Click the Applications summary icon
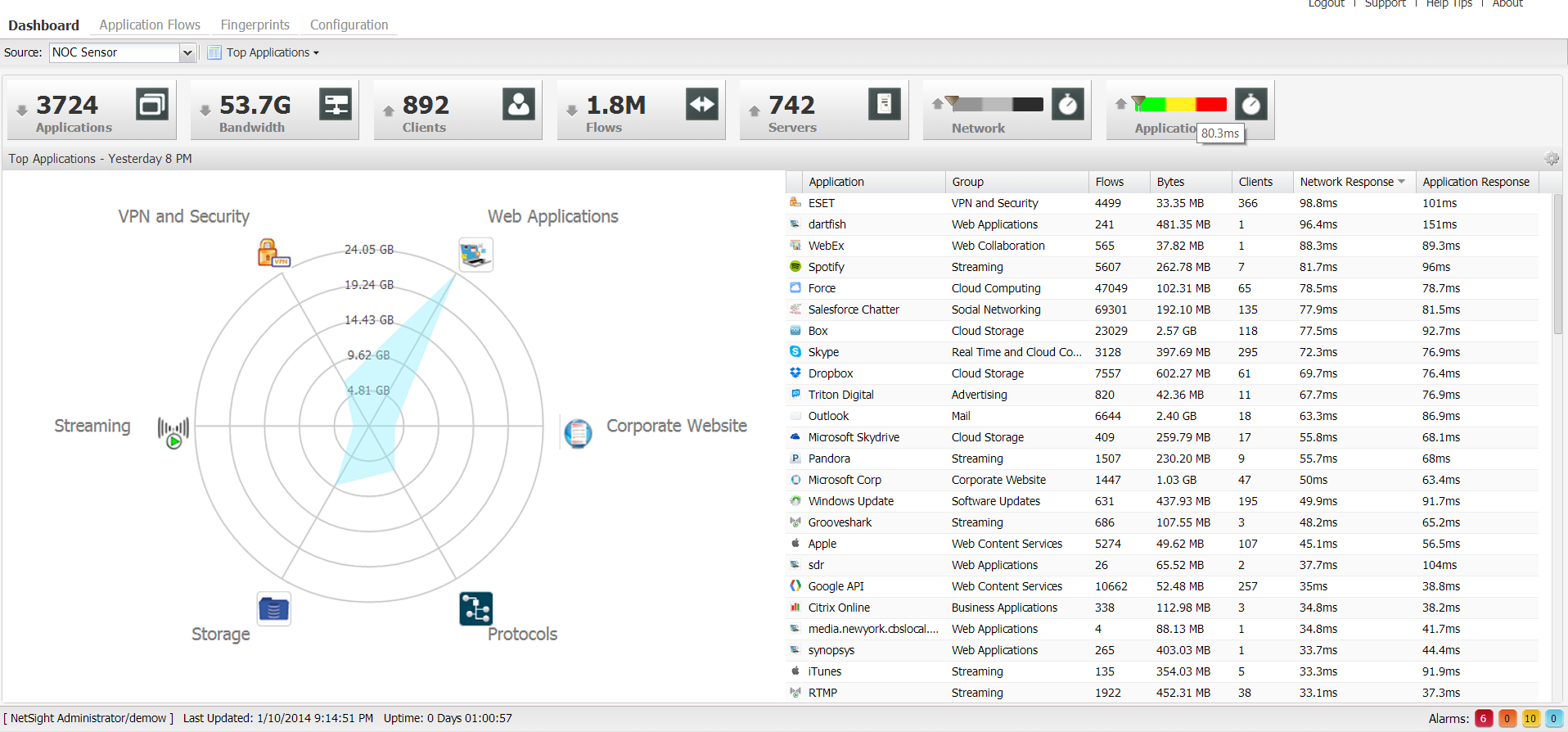This screenshot has width=1568, height=732. [152, 104]
